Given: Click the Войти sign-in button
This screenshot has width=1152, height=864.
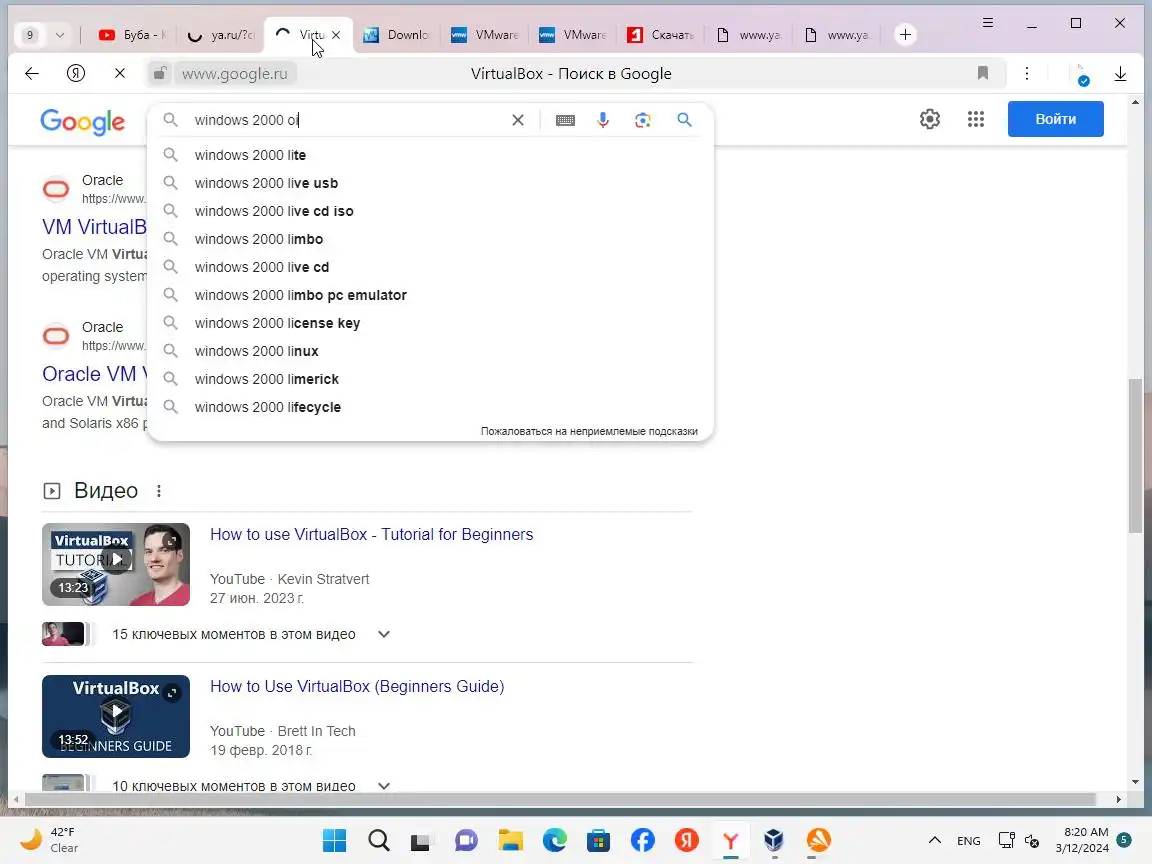Looking at the screenshot, I should coord(1055,119).
